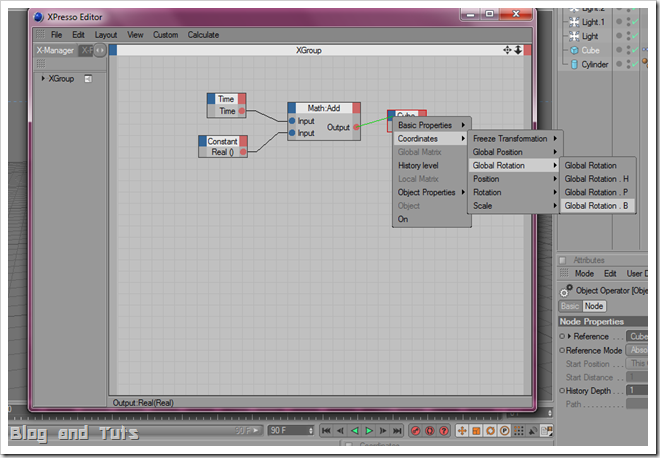Click the XGroup pan arrows icon

(x=507, y=50)
